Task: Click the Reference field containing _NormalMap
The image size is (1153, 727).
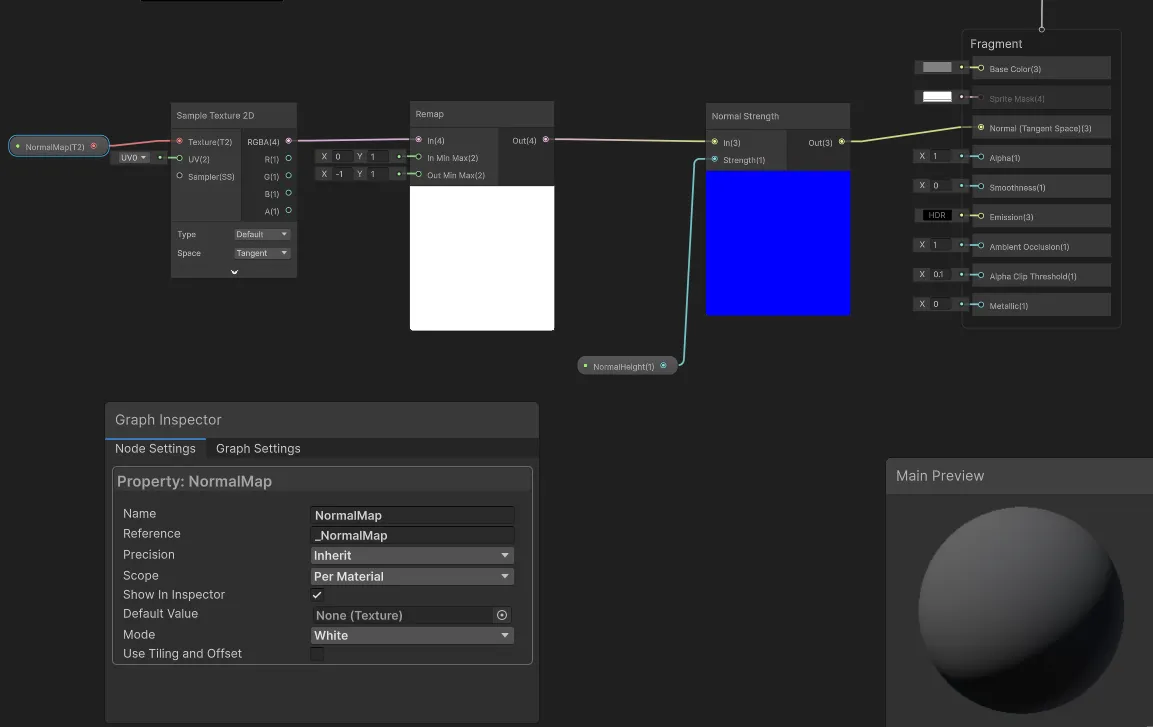Action: click(x=411, y=535)
